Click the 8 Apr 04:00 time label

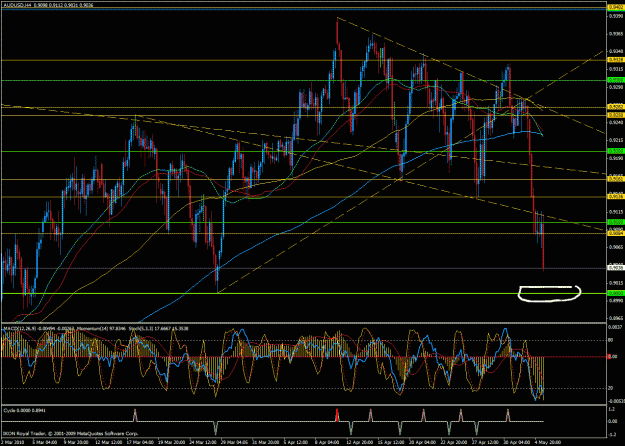pyautogui.click(x=326, y=442)
